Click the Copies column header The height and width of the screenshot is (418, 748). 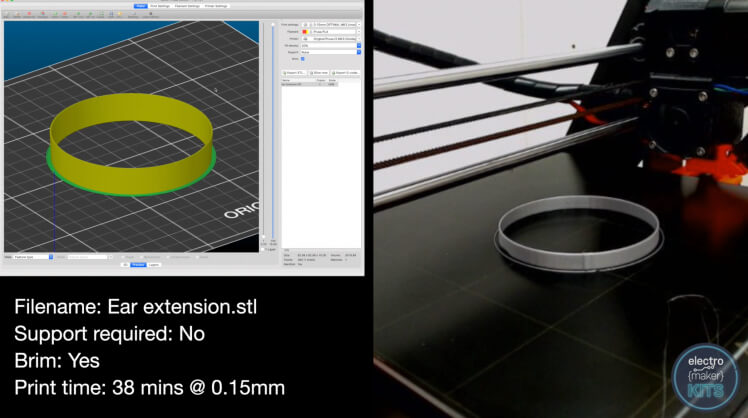(x=321, y=80)
